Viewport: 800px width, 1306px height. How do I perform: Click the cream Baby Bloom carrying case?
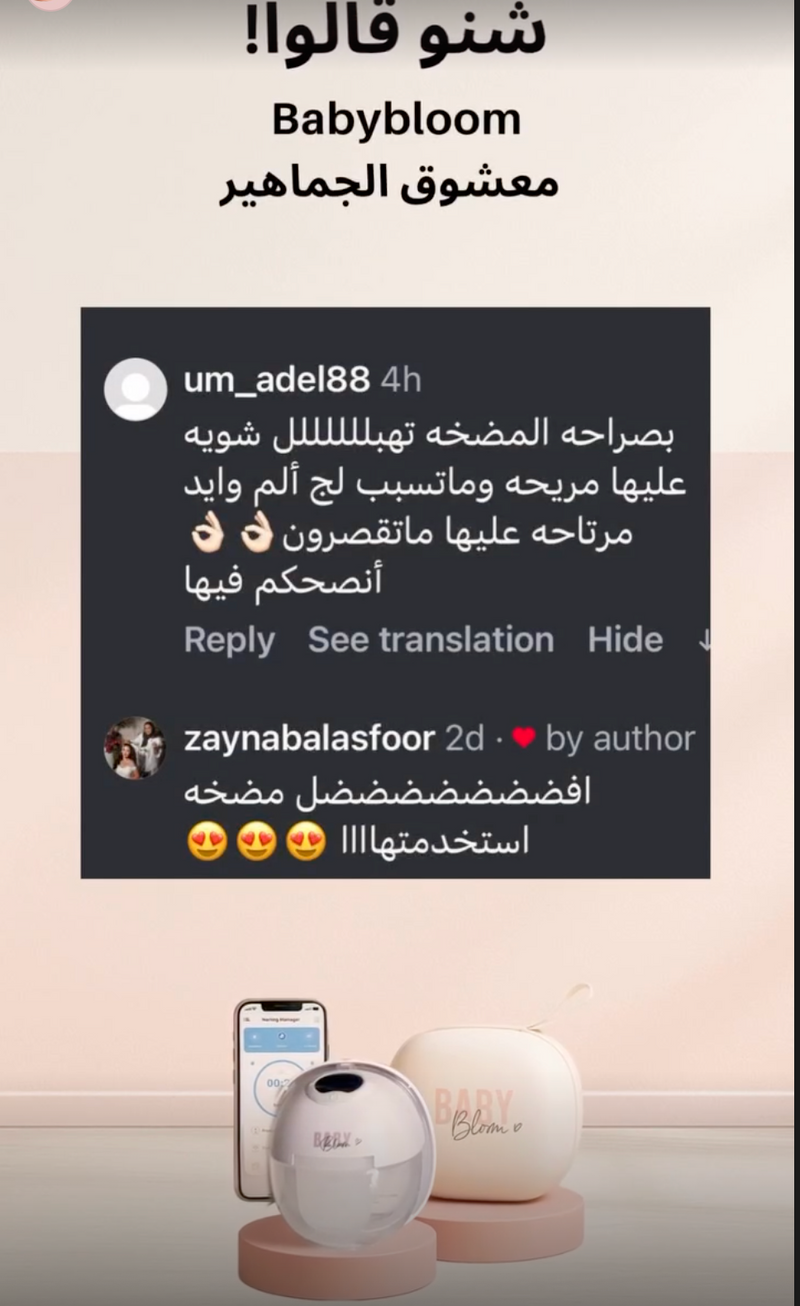point(486,1108)
